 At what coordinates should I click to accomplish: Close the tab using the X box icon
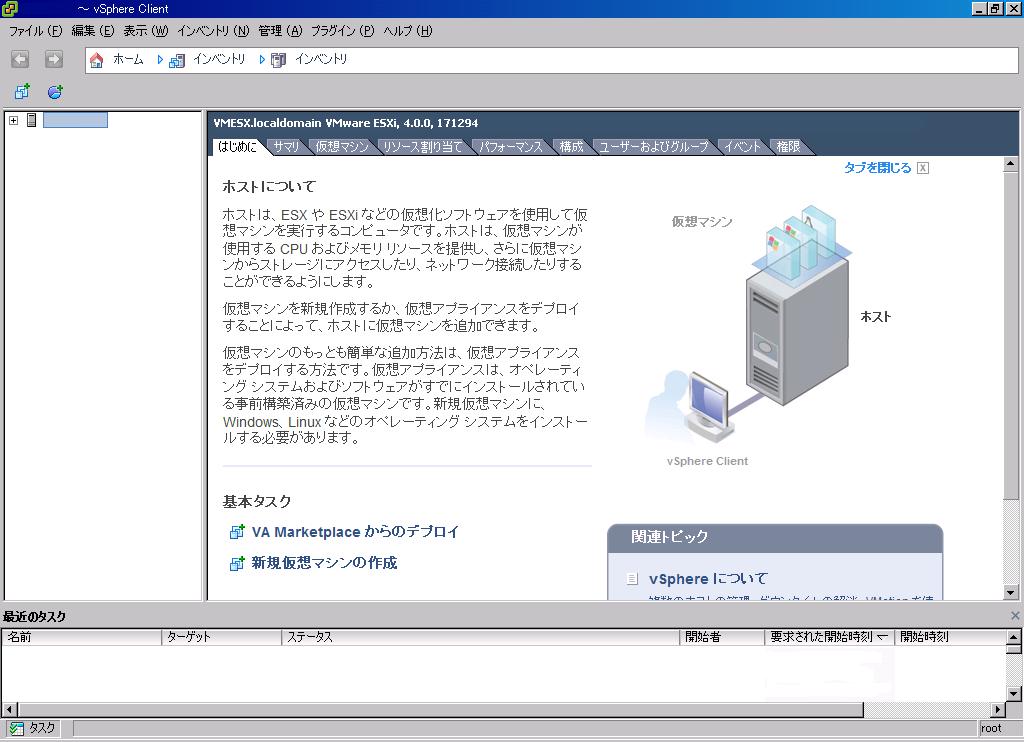923,168
